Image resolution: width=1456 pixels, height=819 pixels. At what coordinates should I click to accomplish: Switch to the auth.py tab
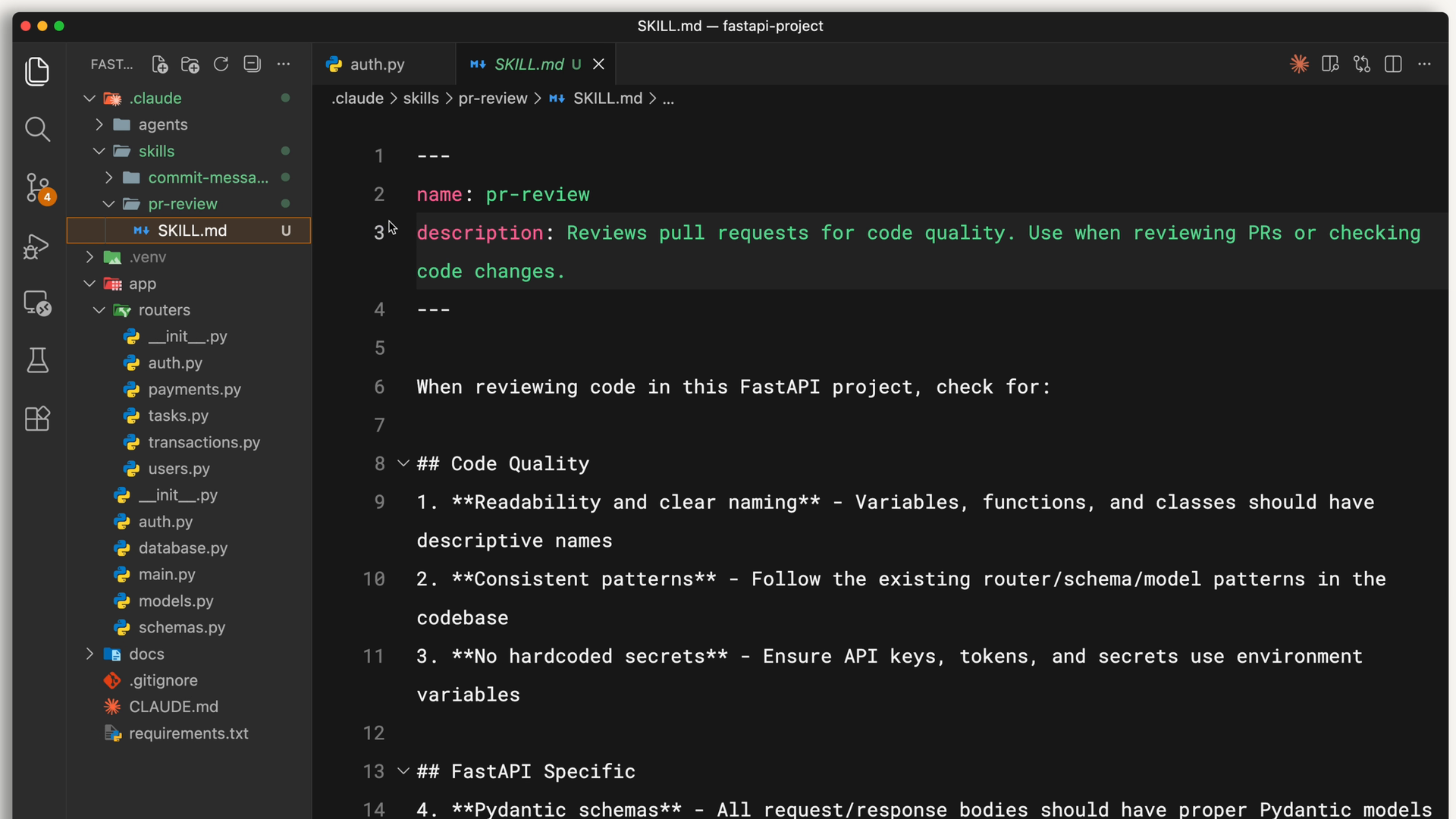(377, 64)
